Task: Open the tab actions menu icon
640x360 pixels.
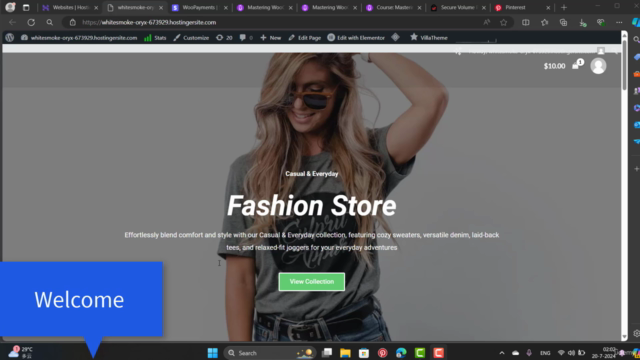Action: (26, 7)
